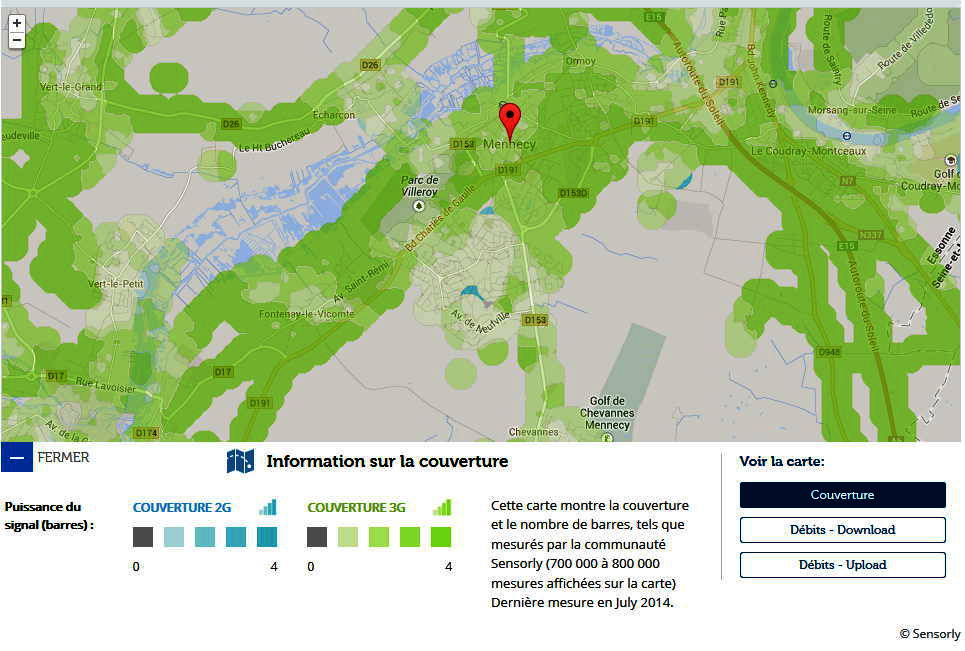Collapse the panel with the blue minus icon
Image resolution: width=965 pixels, height=651 pixels.
pyautogui.click(x=17, y=458)
